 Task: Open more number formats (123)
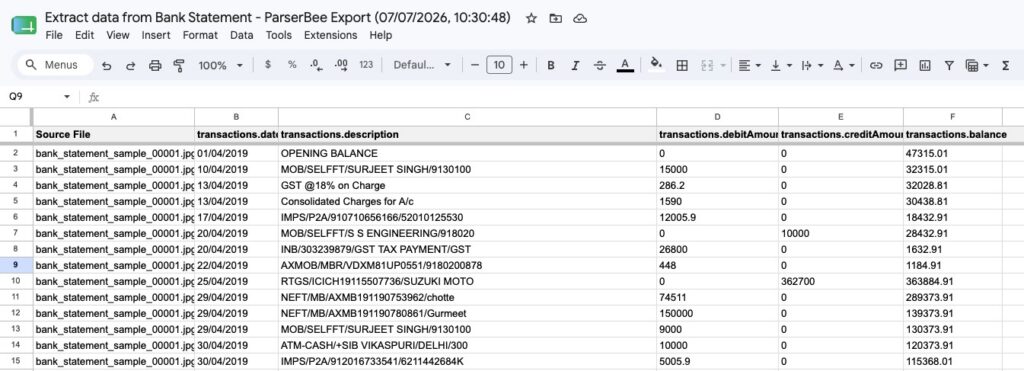[366, 65]
